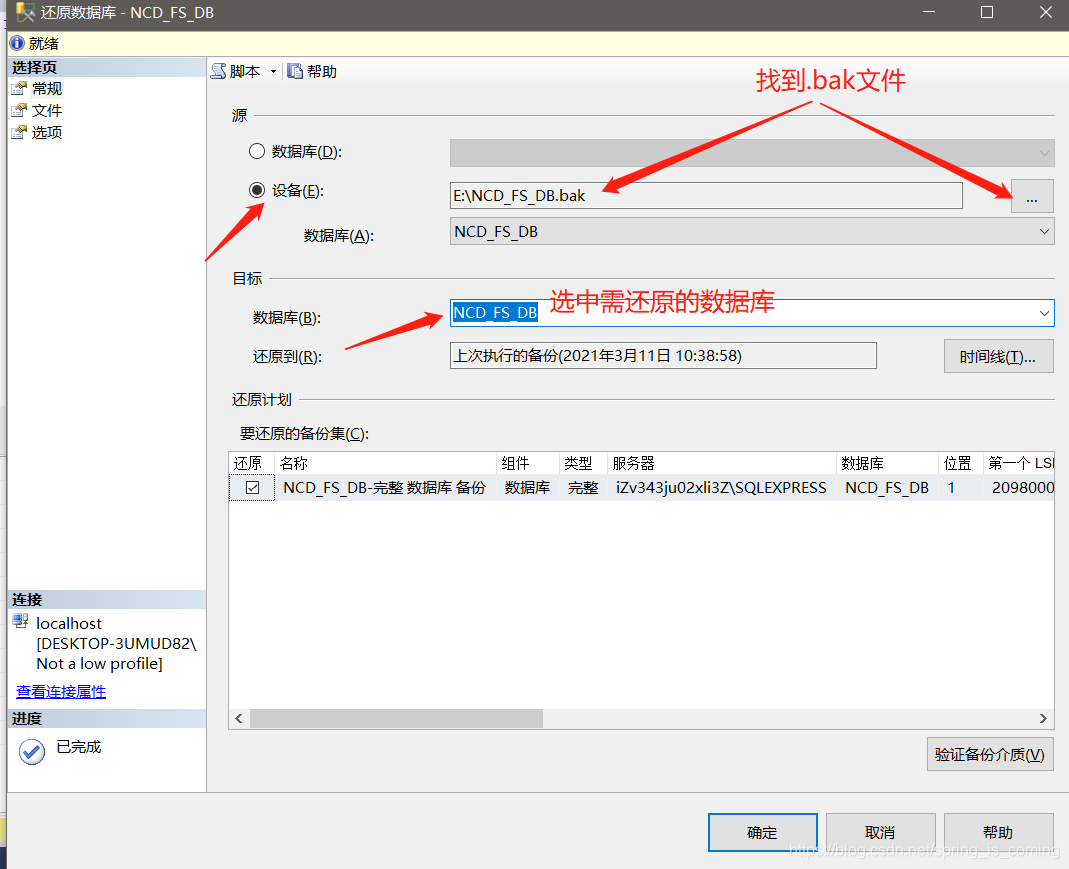Open the 常规 page

pos(47,89)
